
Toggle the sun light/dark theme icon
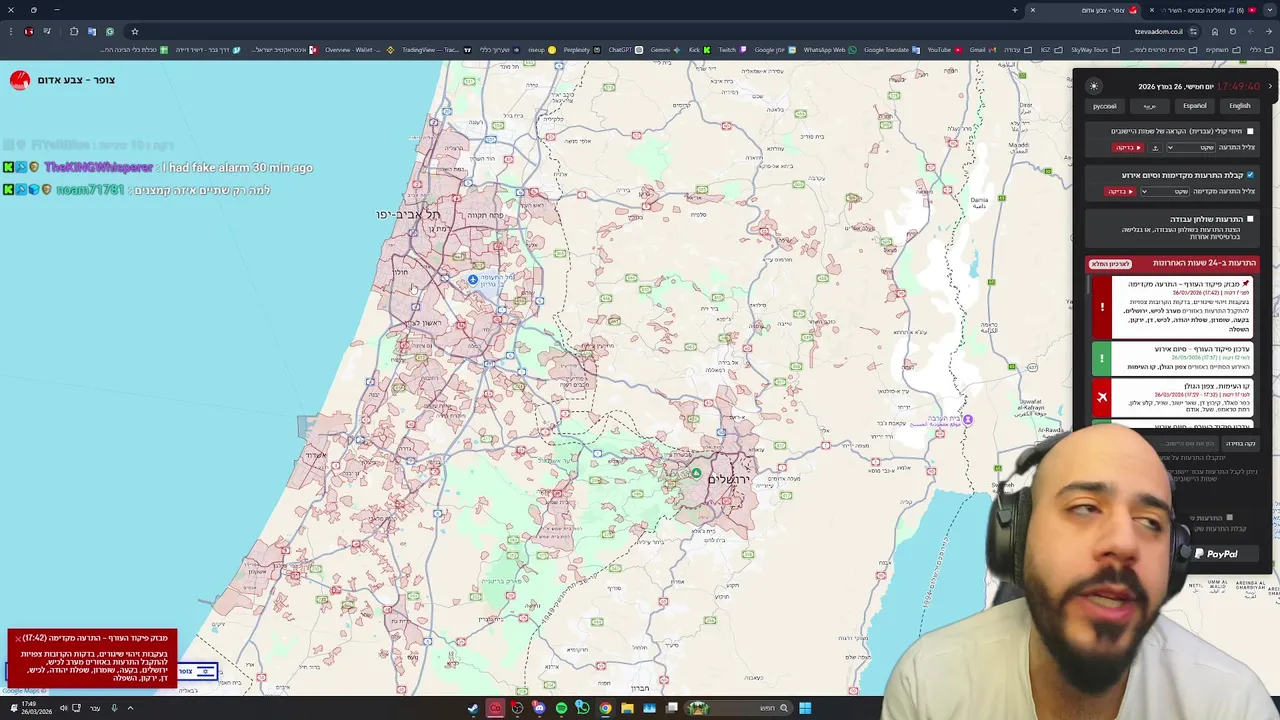(x=1094, y=86)
